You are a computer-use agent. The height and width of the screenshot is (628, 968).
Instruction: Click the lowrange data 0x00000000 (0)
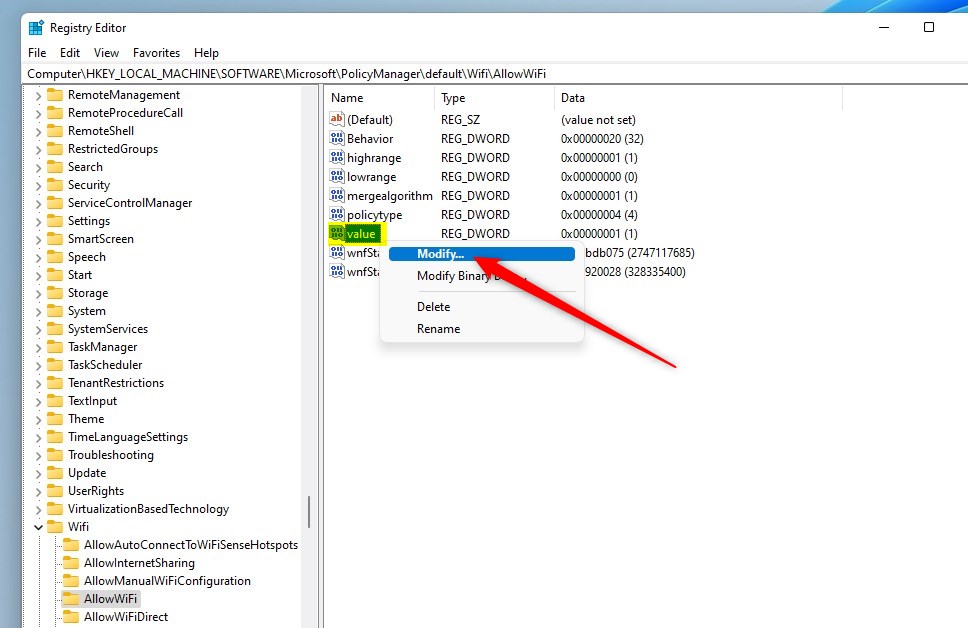[x=599, y=177]
